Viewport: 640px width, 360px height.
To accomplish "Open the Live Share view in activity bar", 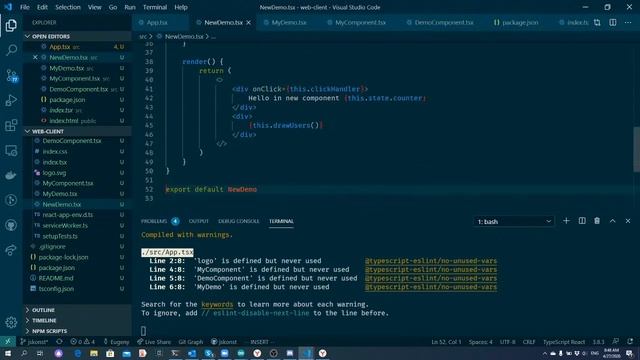I will (11, 250).
